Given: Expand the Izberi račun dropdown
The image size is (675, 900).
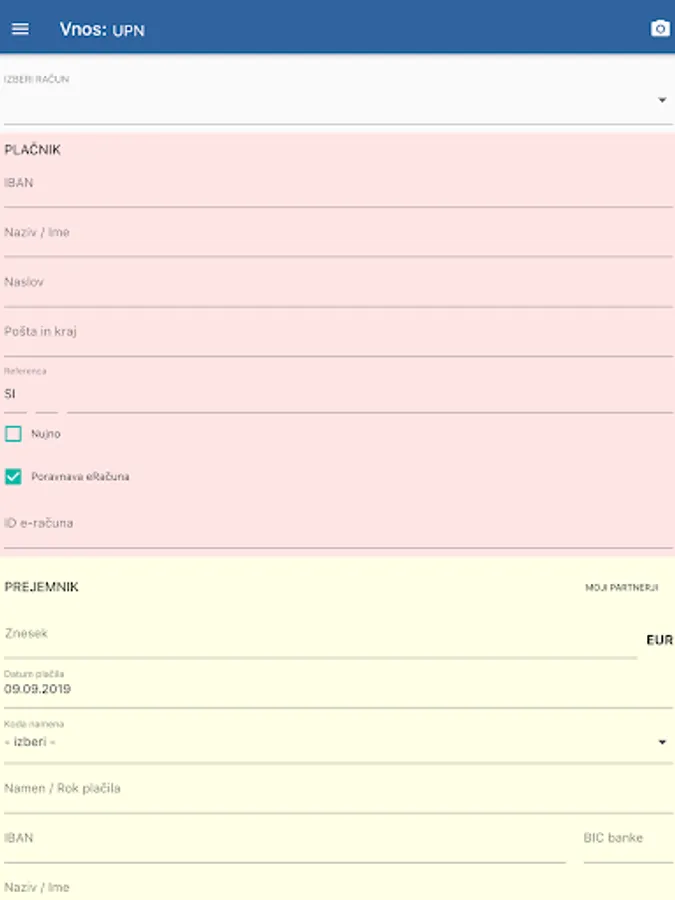Looking at the screenshot, I should coord(338,100).
